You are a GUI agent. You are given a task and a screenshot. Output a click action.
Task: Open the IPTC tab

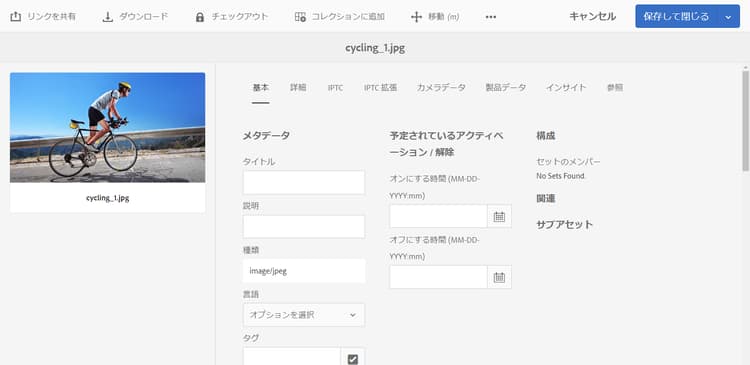click(335, 88)
